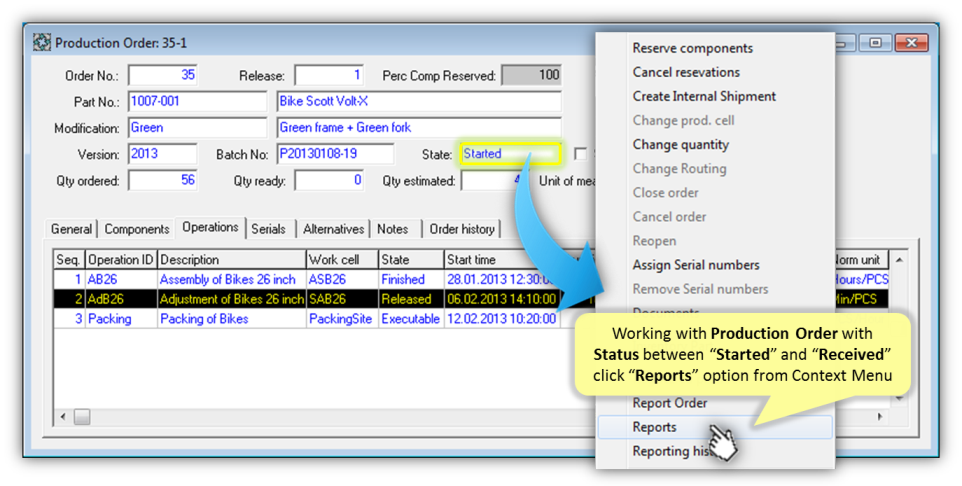Click the Production Order window title icon
The width and height of the screenshot is (962, 486).
point(42,43)
